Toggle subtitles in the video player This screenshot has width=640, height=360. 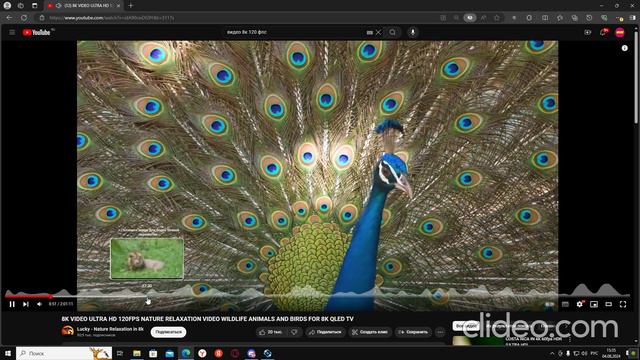(565, 304)
